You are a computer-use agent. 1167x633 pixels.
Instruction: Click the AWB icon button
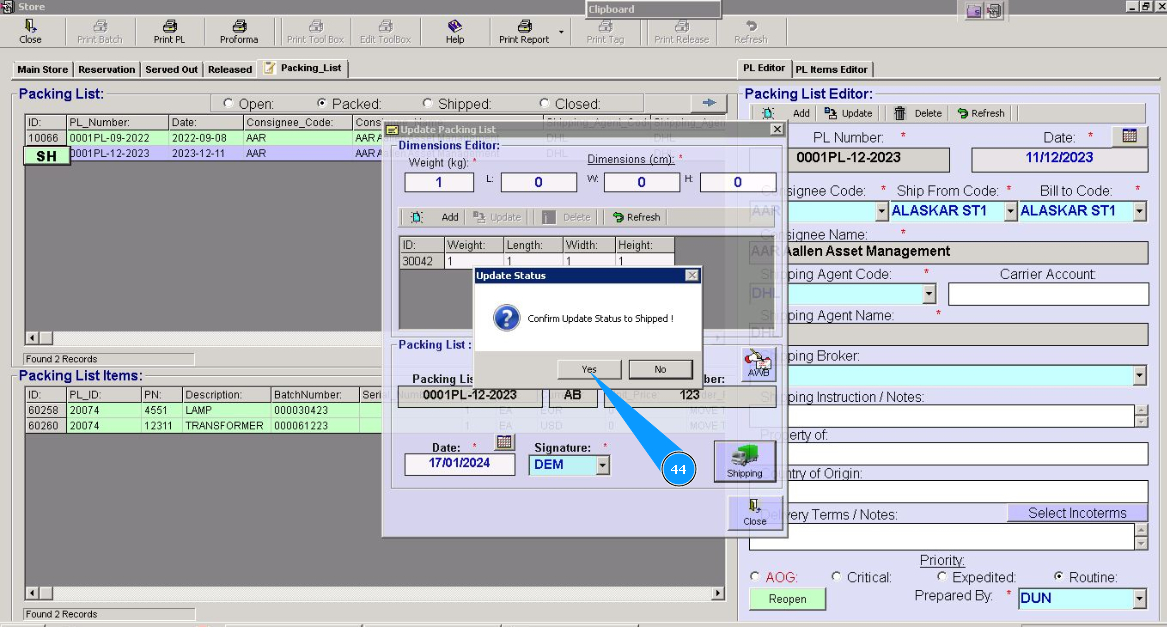[758, 364]
